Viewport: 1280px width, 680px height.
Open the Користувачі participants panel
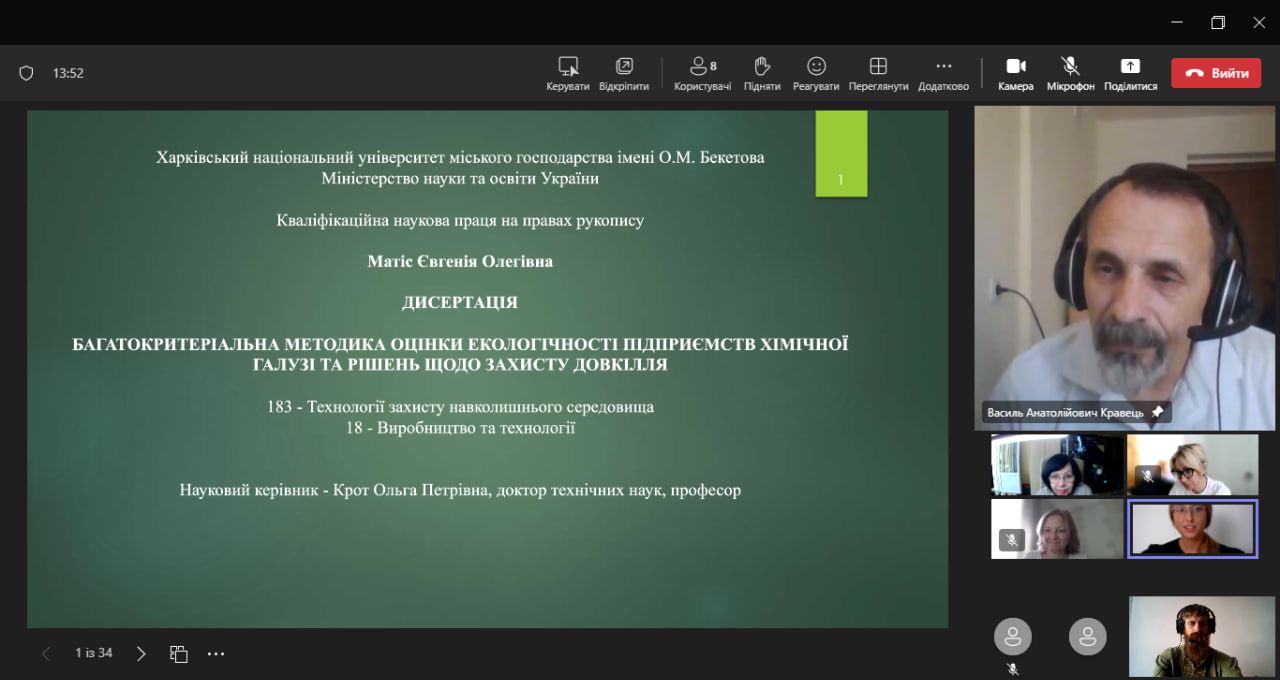tap(702, 67)
